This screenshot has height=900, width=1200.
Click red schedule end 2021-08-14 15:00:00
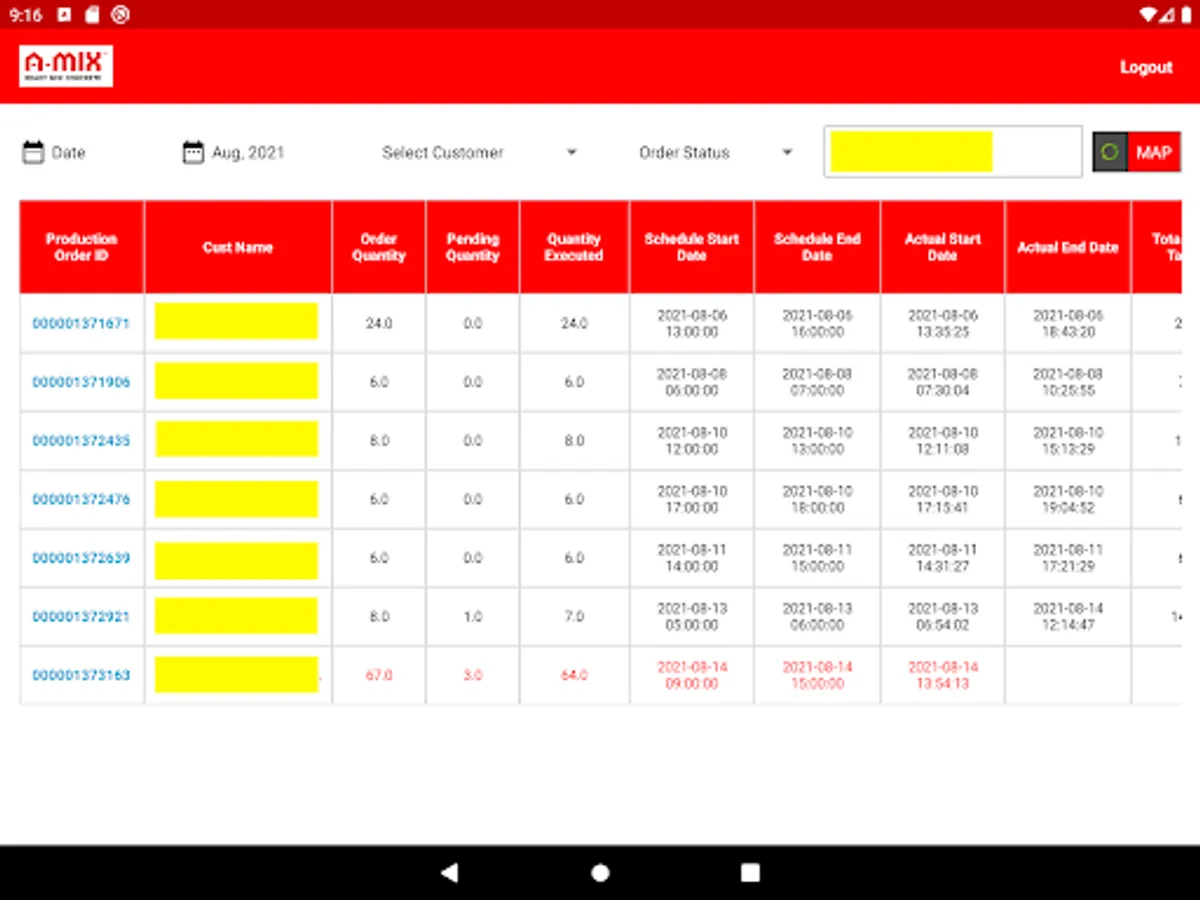click(817, 675)
